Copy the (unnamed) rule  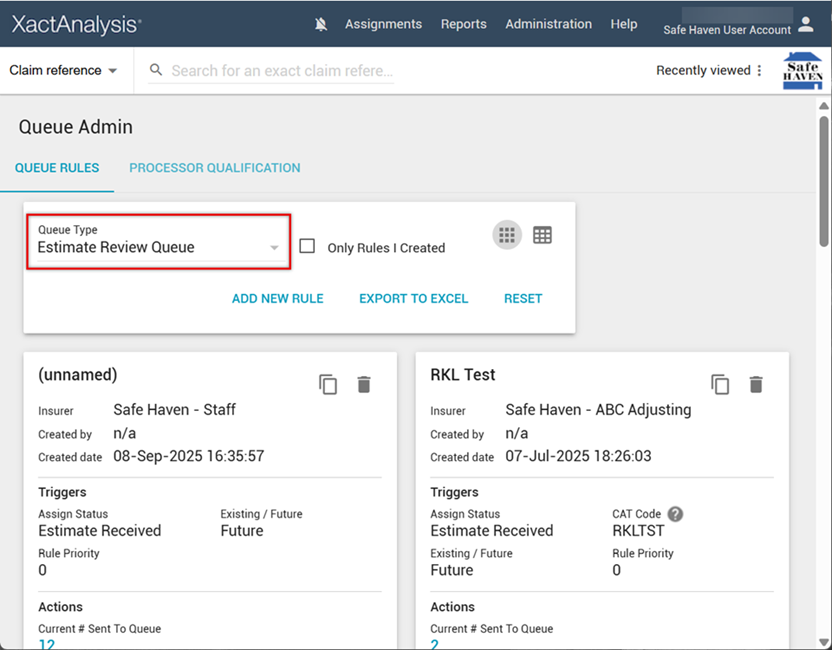coord(328,385)
